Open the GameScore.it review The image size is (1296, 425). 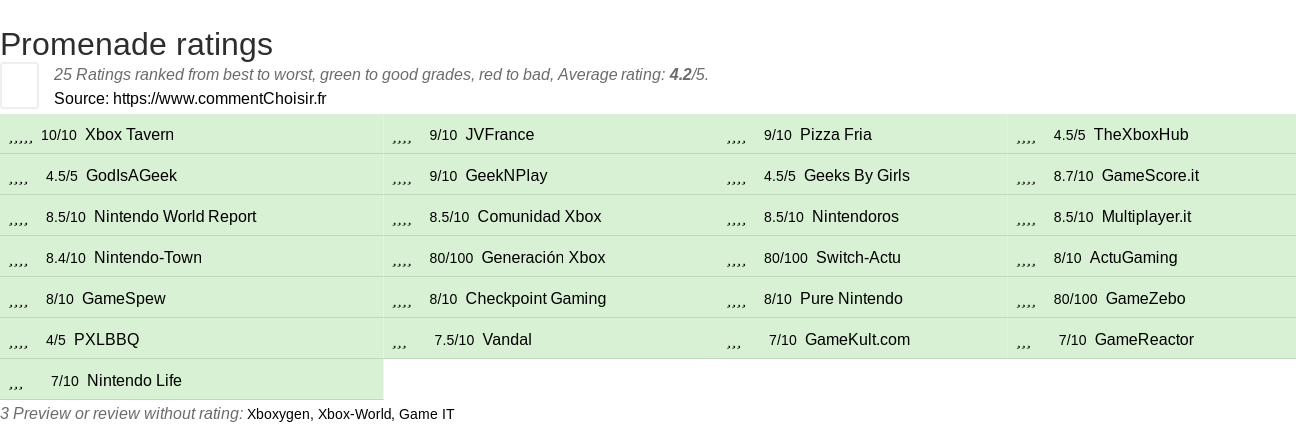[1150, 176]
